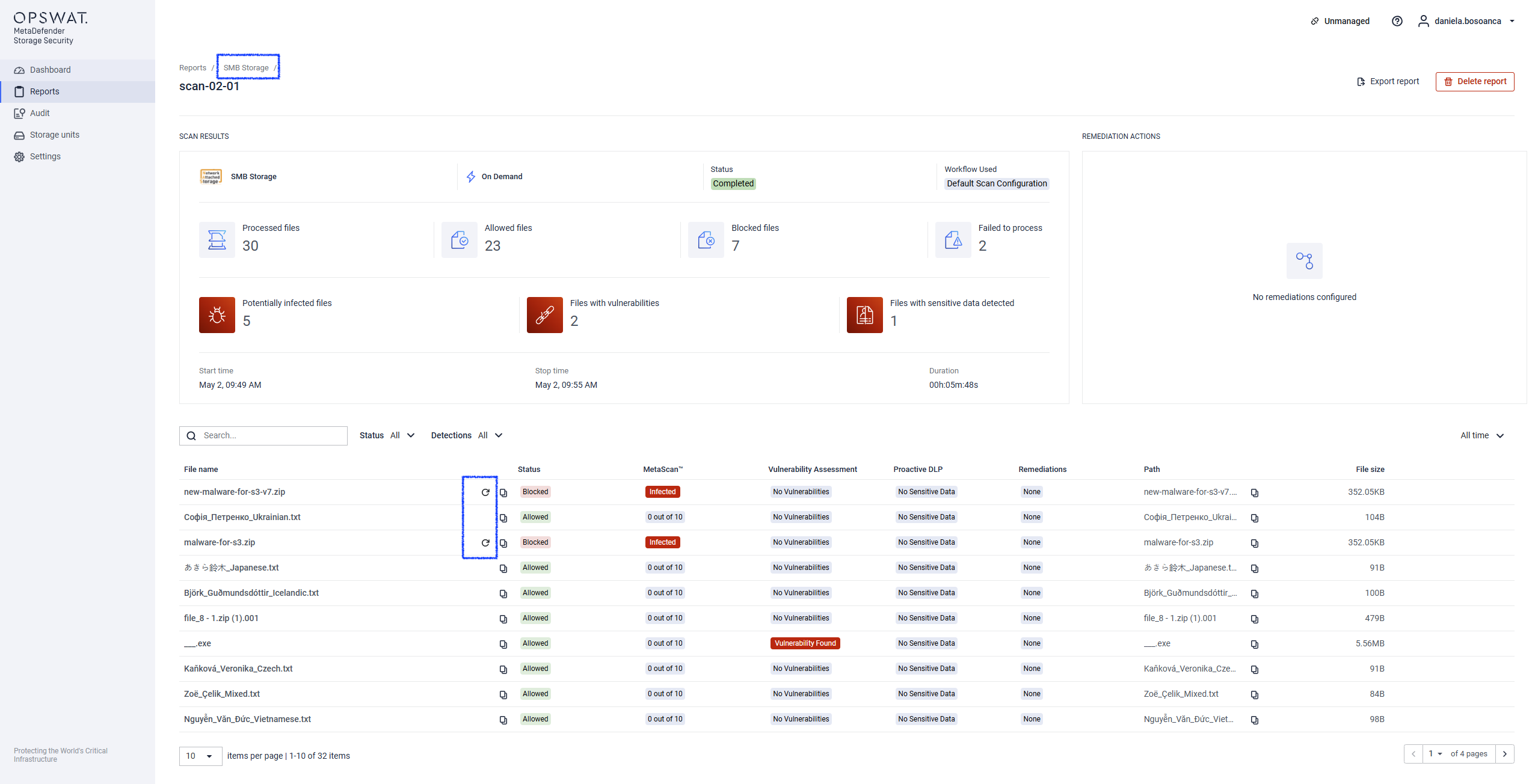
Task: Click the Processed files icon
Action: tap(217, 239)
